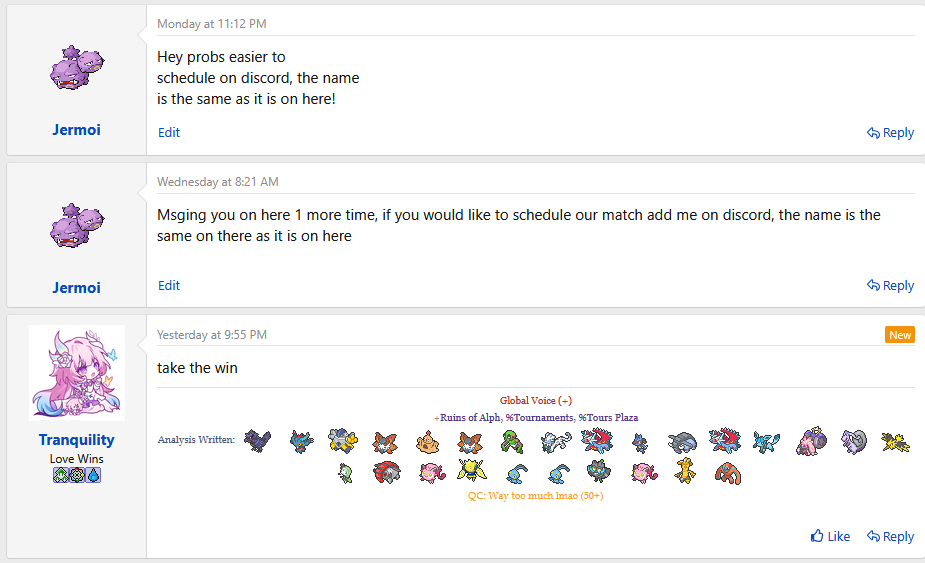Click the reply arrow on Tranquility's post
The image size is (925, 563).
click(x=874, y=536)
